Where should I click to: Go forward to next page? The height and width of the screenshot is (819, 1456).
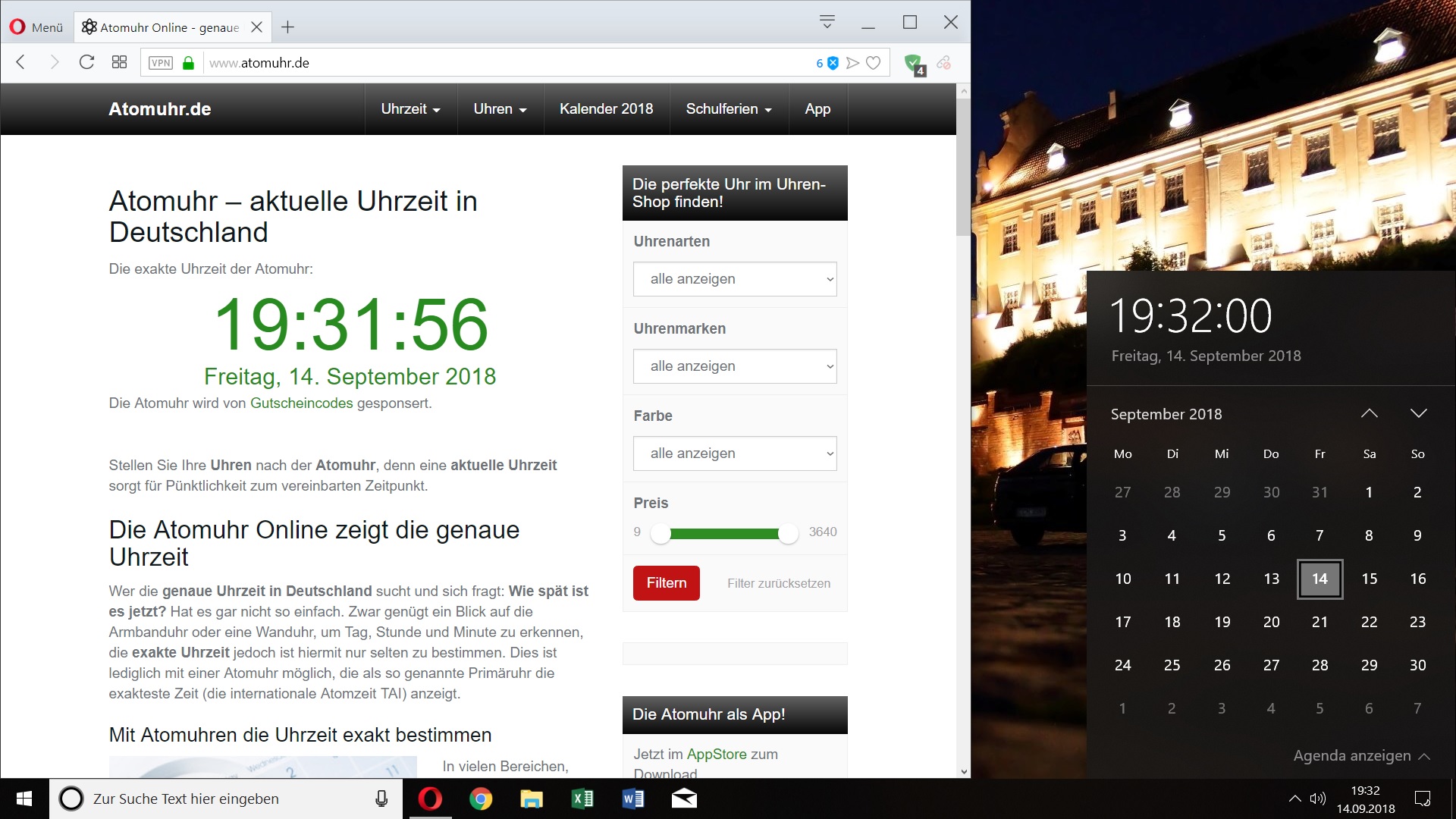(54, 62)
